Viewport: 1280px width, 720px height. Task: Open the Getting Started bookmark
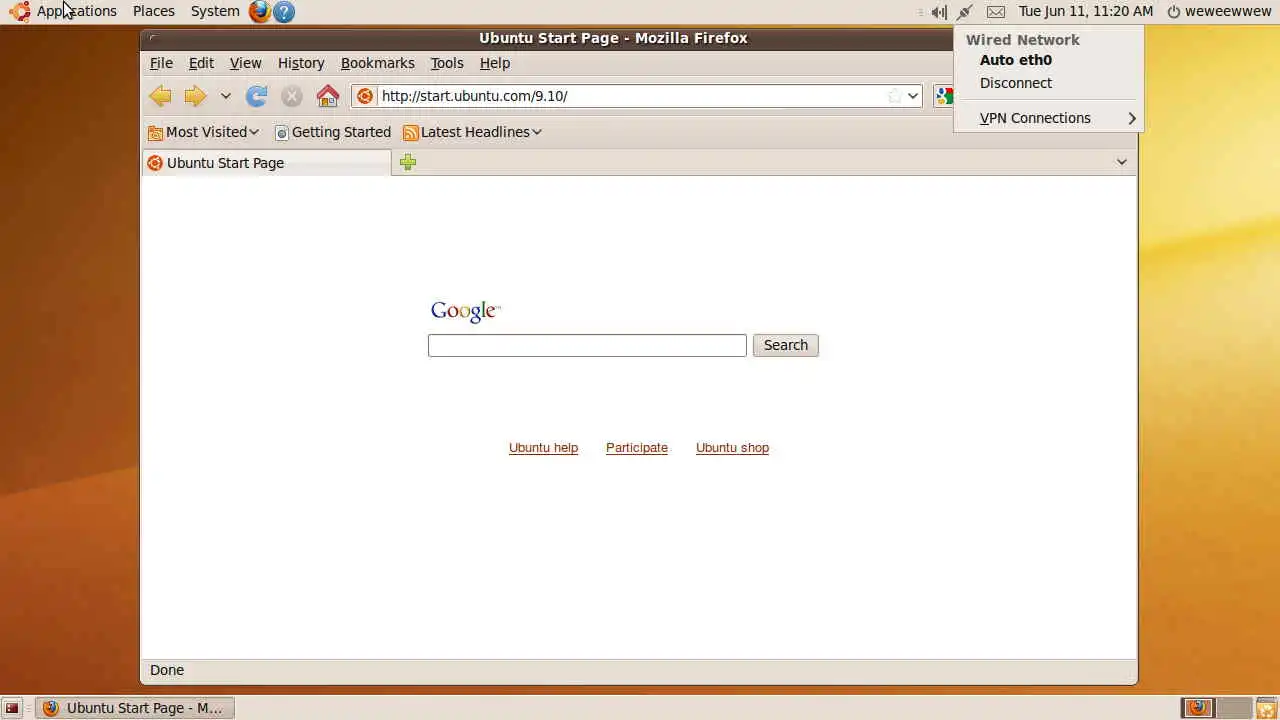click(333, 132)
